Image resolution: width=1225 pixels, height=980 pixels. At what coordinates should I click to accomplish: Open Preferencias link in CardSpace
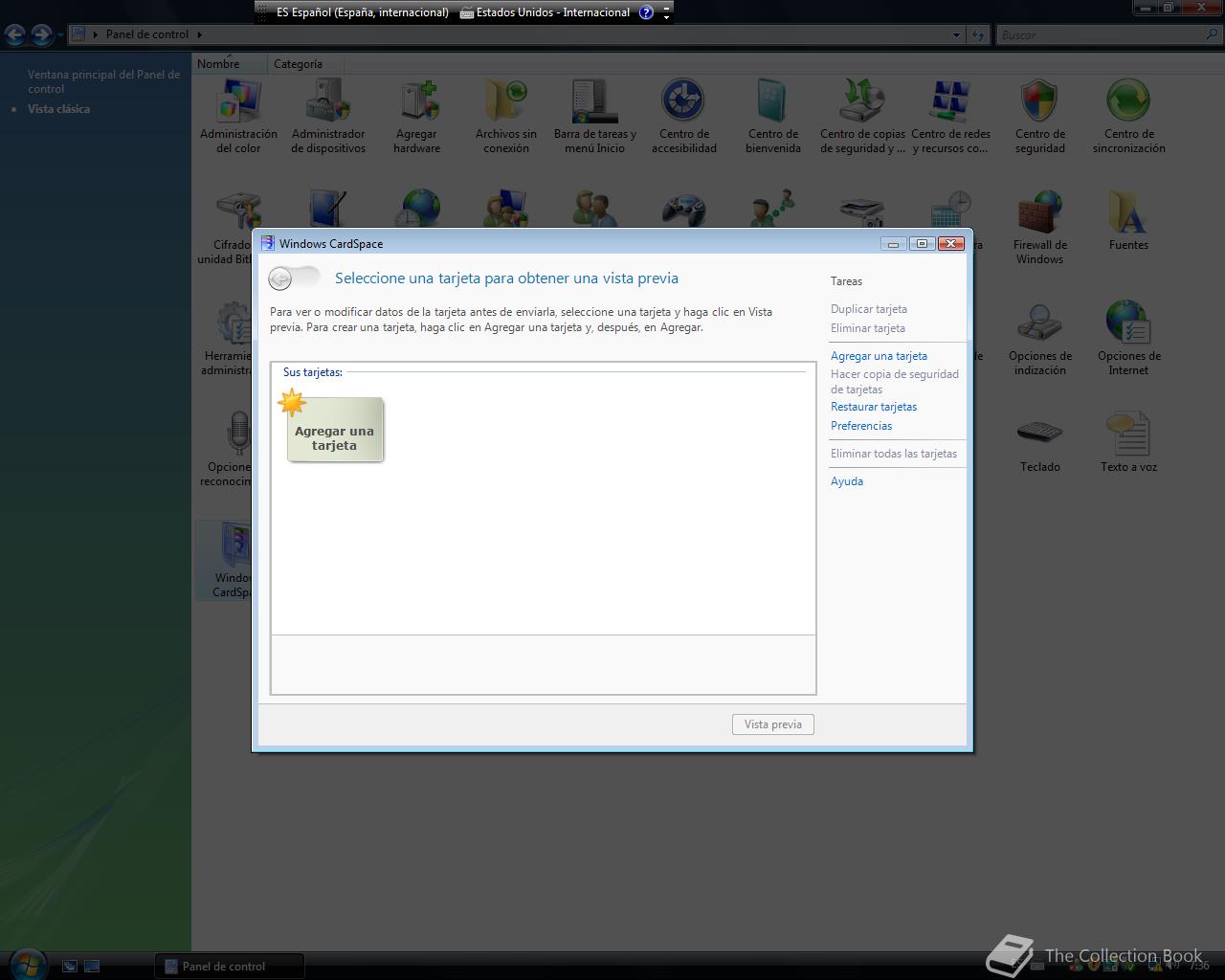(x=861, y=426)
